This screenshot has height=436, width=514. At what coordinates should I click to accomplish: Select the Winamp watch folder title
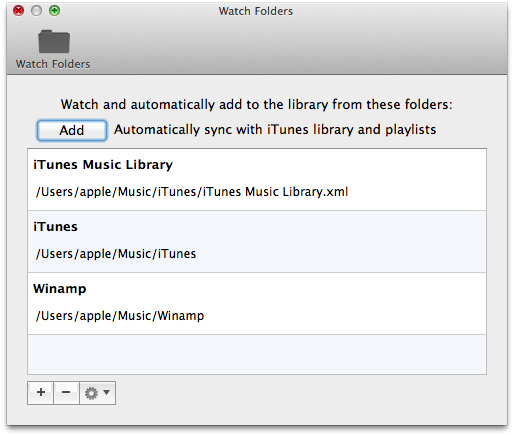[x=60, y=289]
